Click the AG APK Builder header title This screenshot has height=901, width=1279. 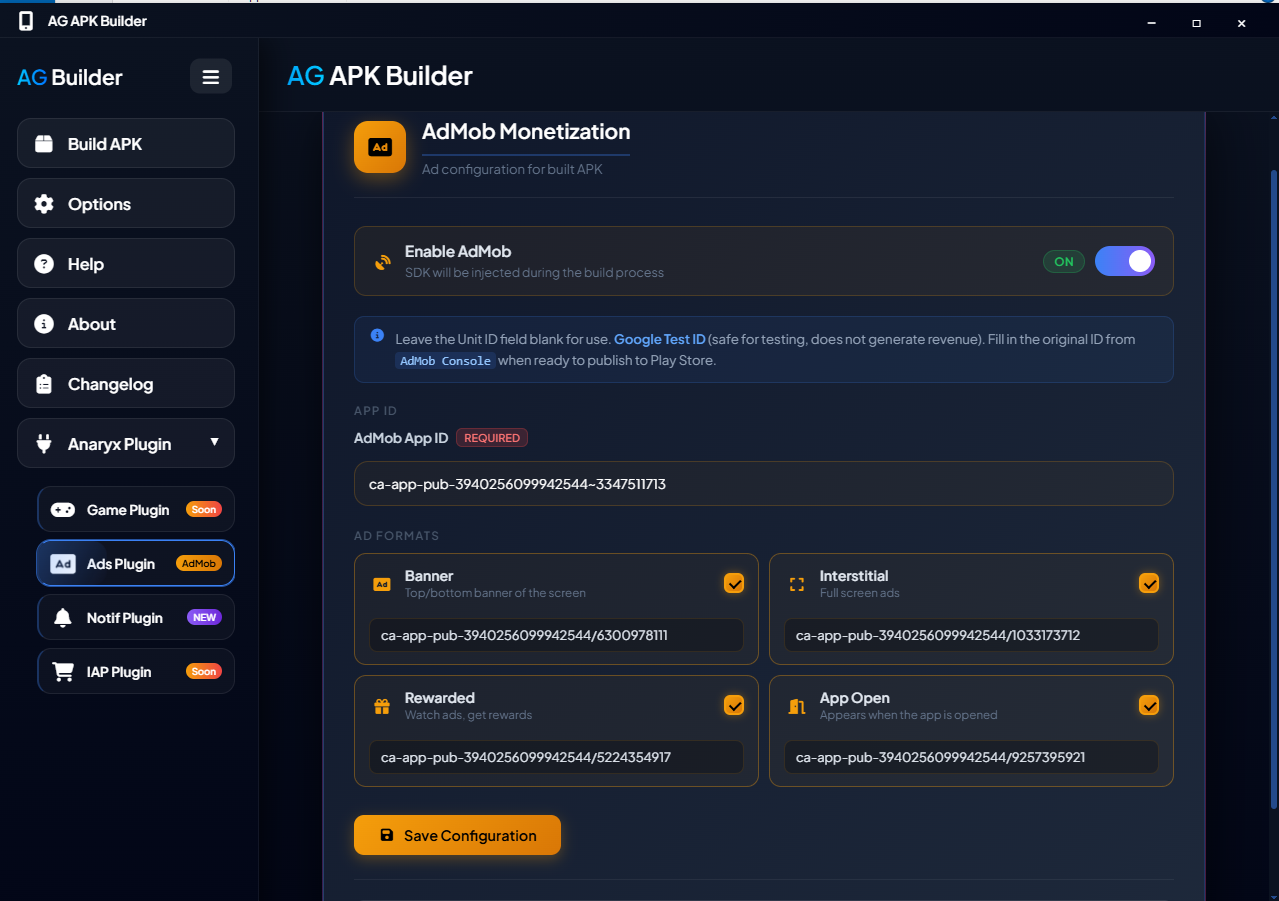coord(380,76)
